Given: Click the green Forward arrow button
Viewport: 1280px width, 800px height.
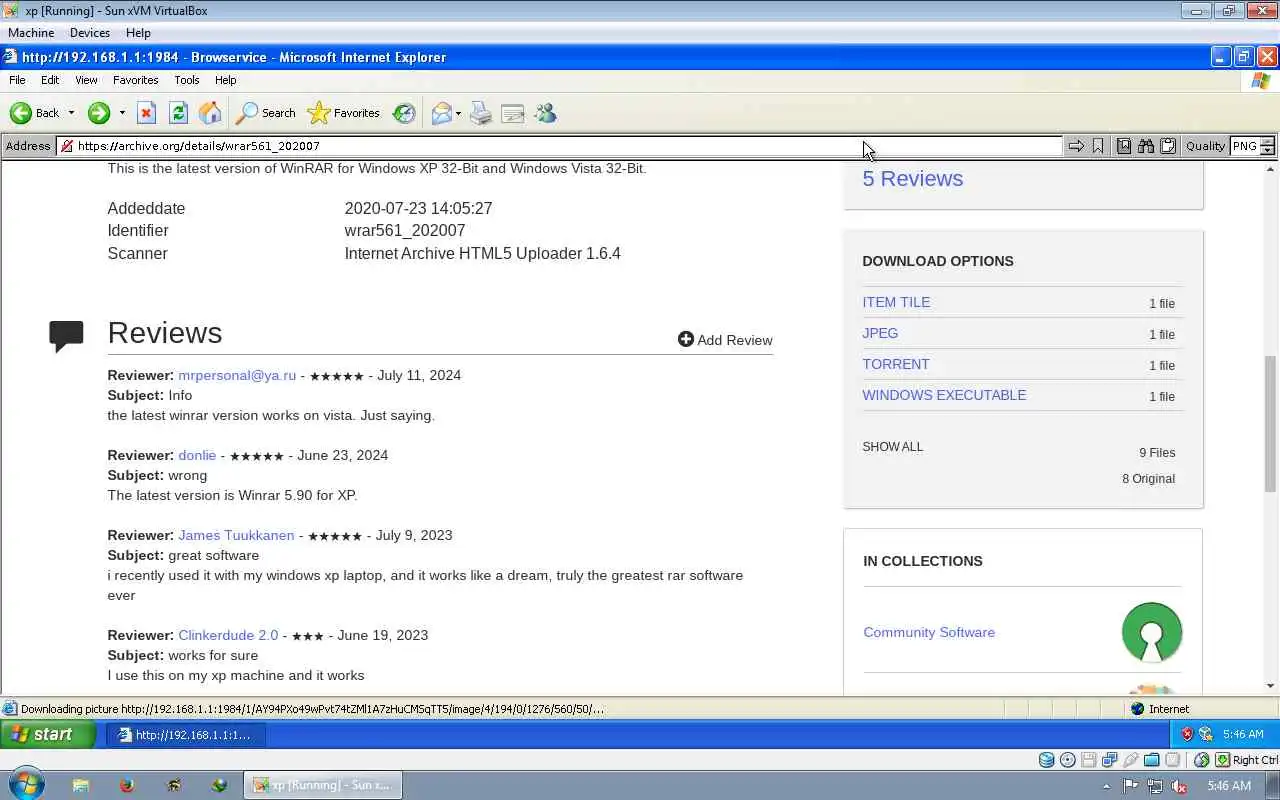Looking at the screenshot, I should (x=98, y=113).
